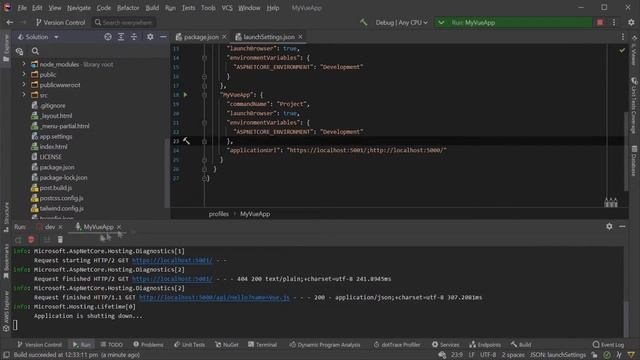Image resolution: width=640 pixels, height=360 pixels.
Task: Open the Refactor menu
Action: (x=128, y=8)
